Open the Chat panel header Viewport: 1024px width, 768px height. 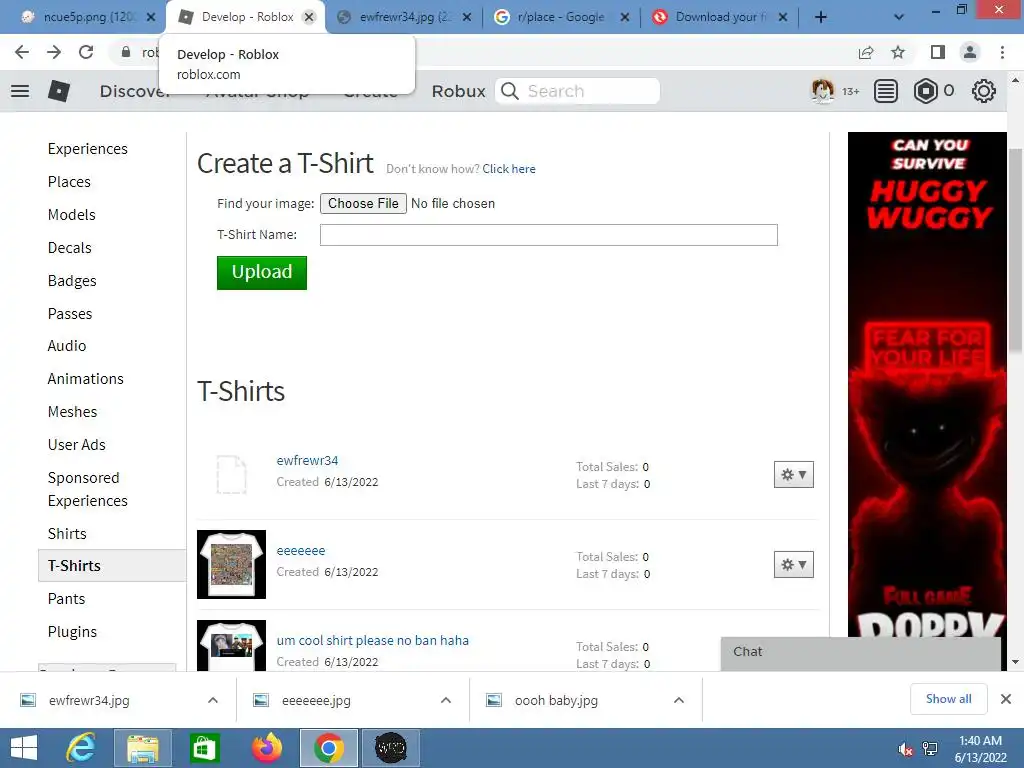[x=861, y=652]
